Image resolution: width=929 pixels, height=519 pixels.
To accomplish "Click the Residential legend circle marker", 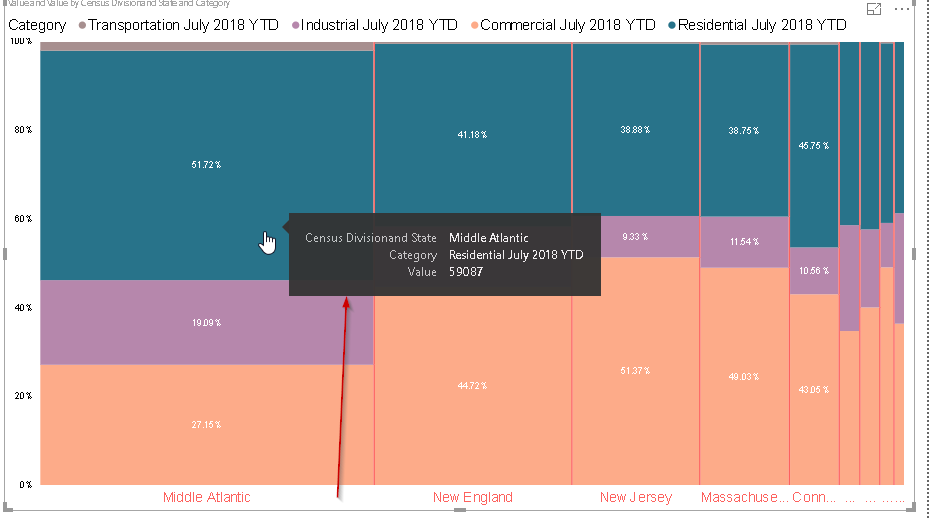I will pyautogui.click(x=671, y=25).
